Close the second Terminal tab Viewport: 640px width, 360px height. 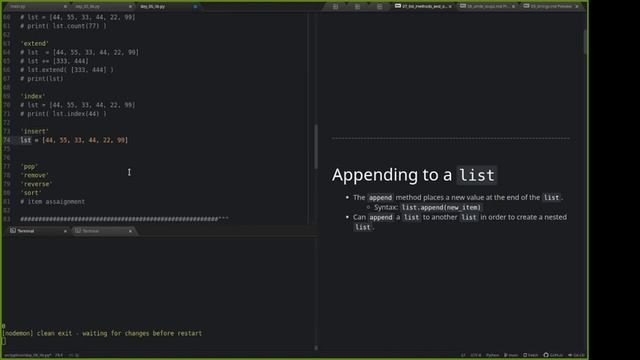pos(130,231)
